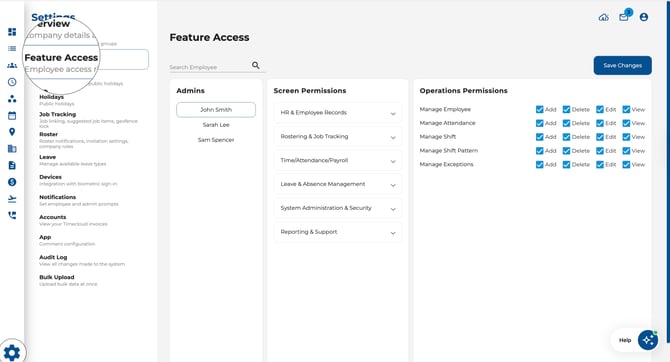This screenshot has width=670, height=362.
Task: Click the settings gear icon
Action: click(x=12, y=353)
